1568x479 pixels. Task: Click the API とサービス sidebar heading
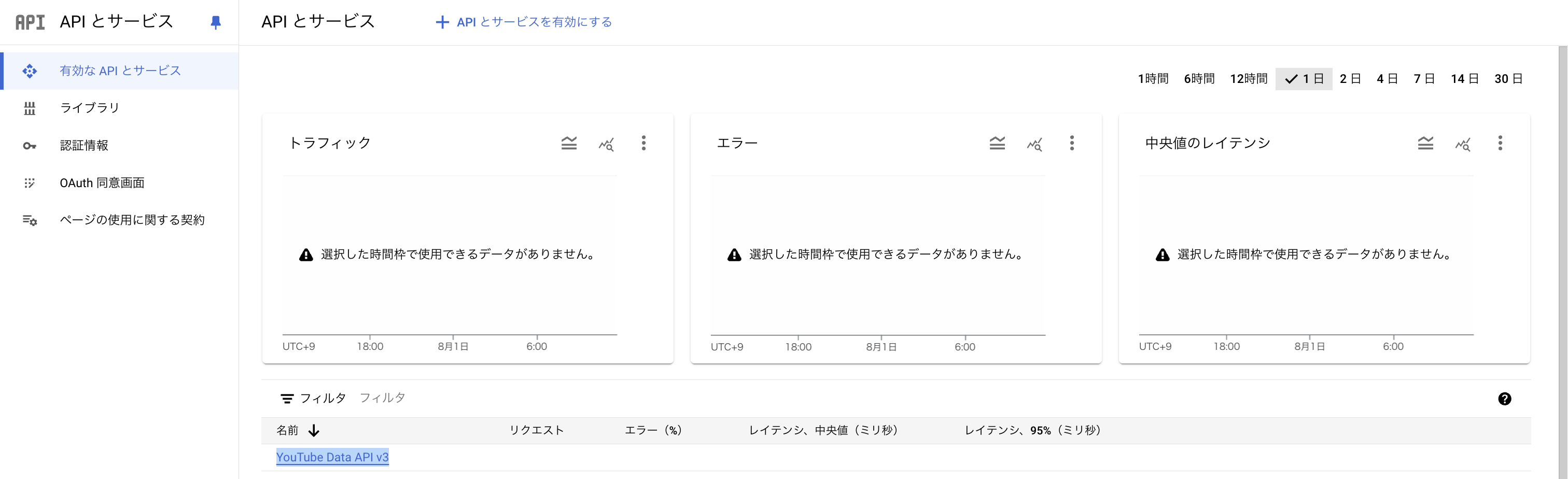tap(117, 22)
